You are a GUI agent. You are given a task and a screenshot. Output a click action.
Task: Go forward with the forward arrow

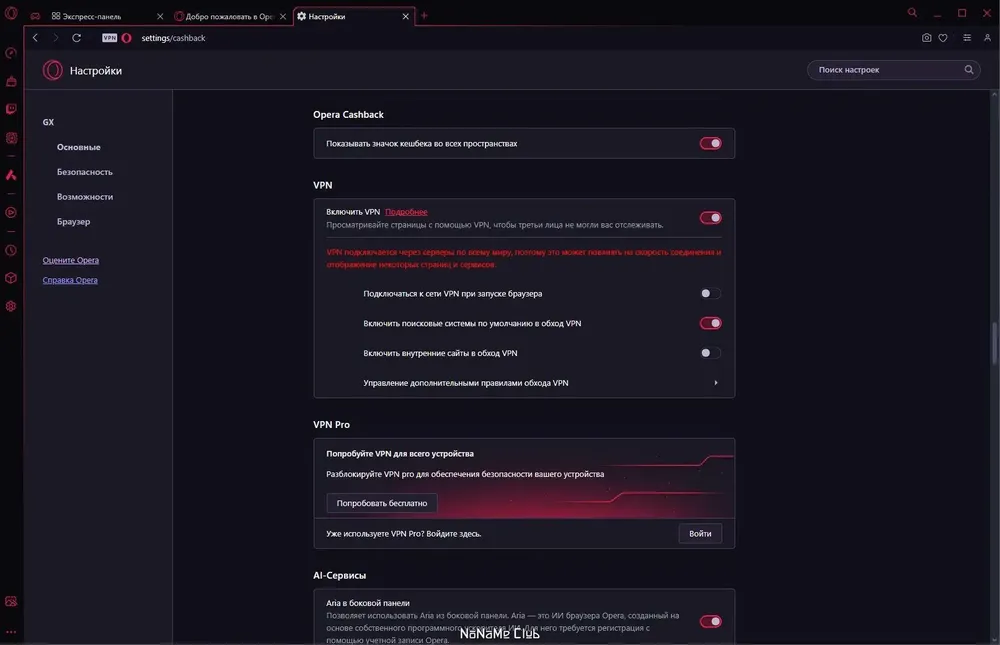[x=55, y=38]
